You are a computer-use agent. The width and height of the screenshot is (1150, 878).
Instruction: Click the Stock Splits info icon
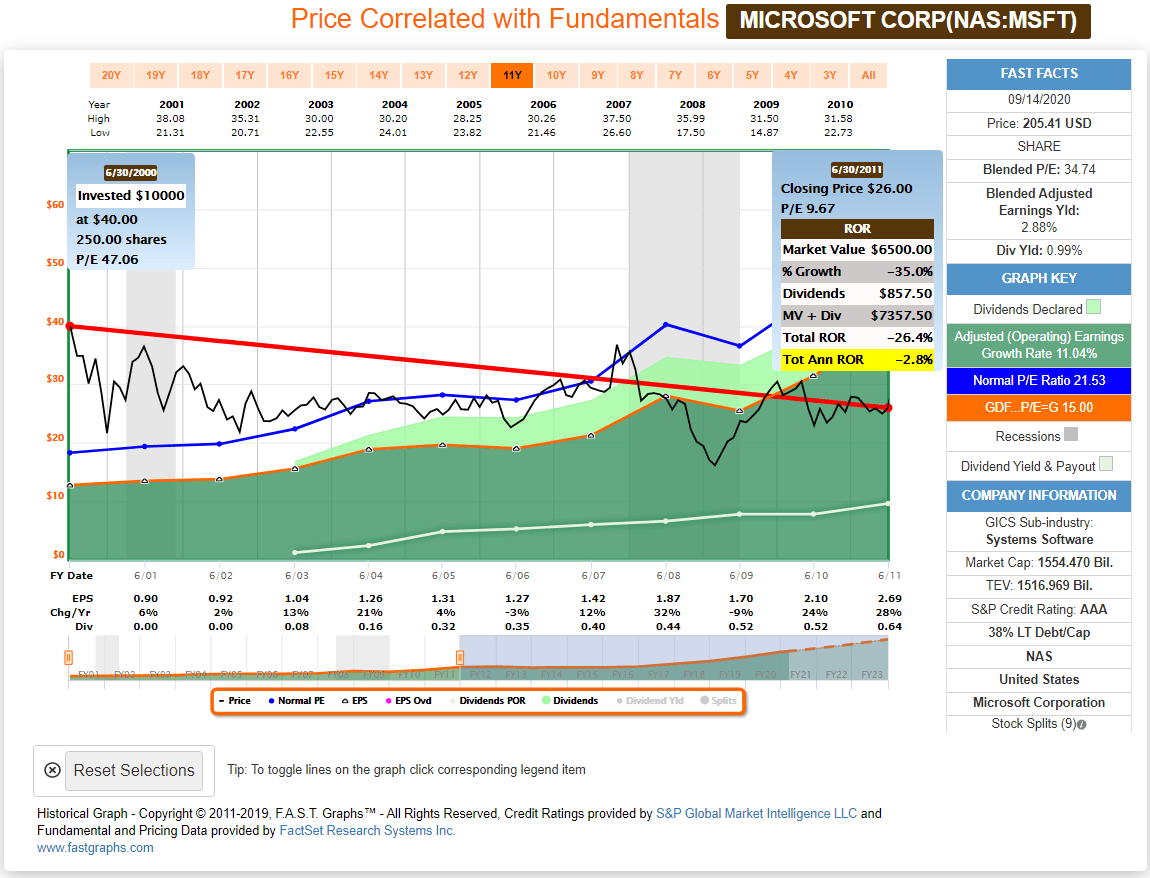point(1082,725)
